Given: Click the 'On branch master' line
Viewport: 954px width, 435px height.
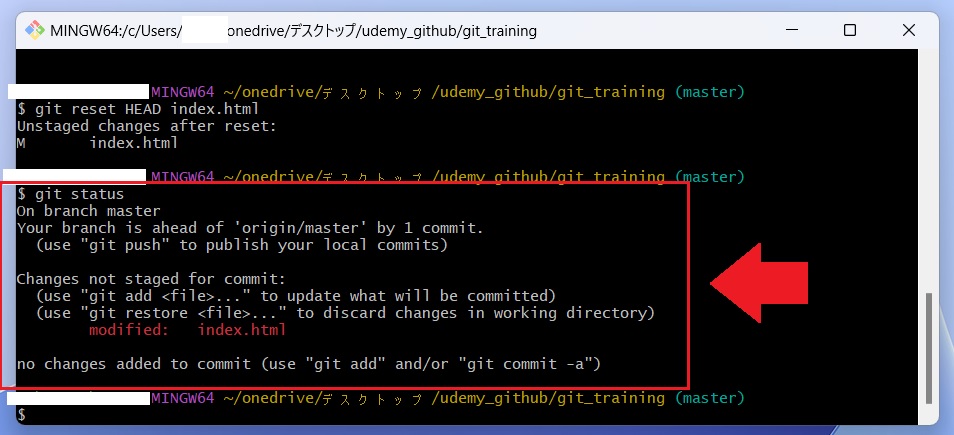Looking at the screenshot, I should [x=89, y=211].
